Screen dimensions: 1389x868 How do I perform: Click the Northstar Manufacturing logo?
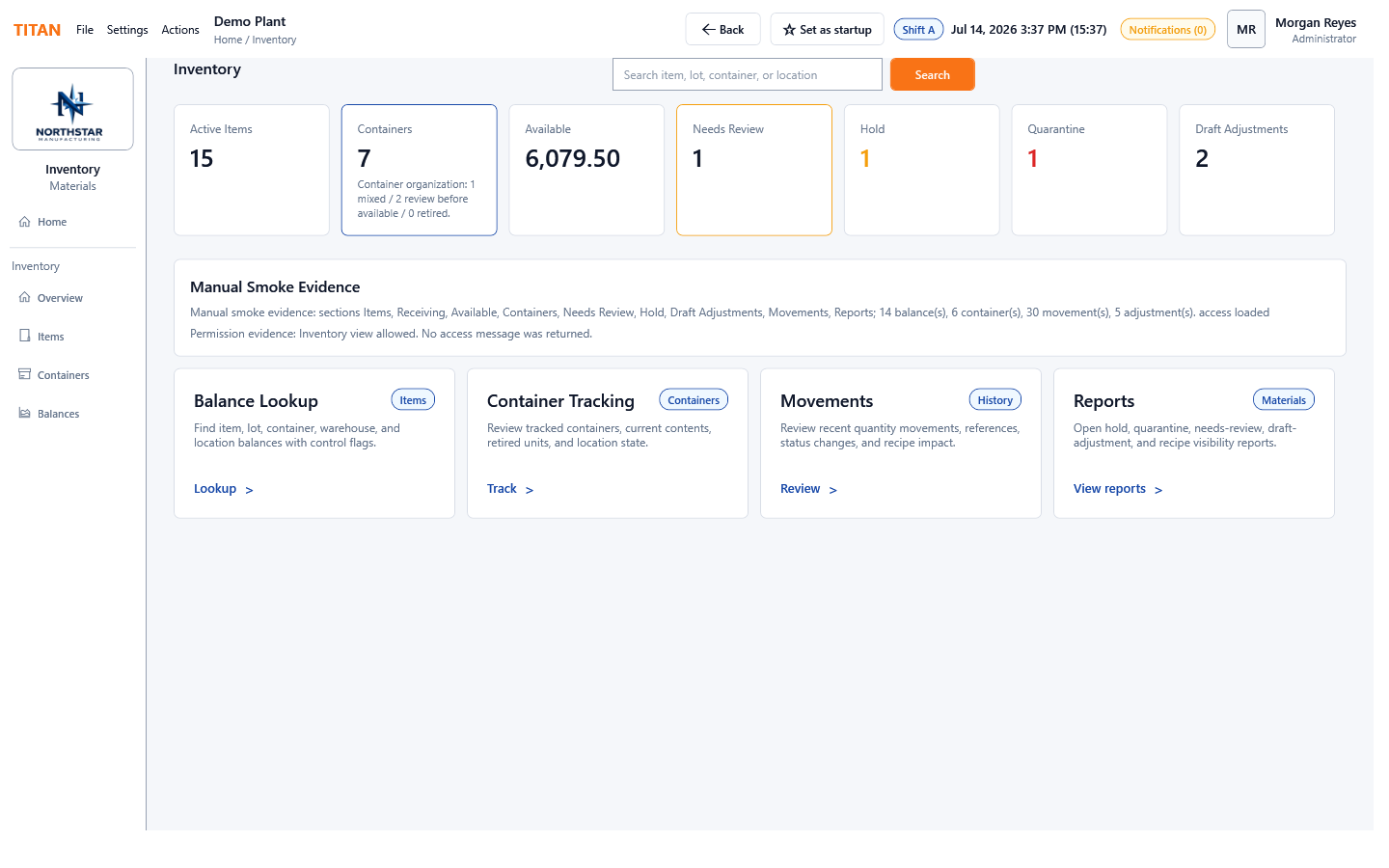pos(72,109)
